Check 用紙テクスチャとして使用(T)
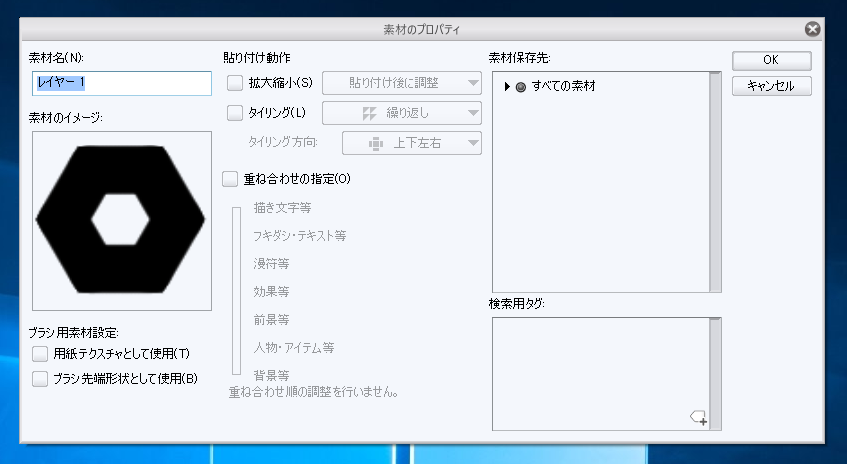The width and height of the screenshot is (847, 464). tap(40, 354)
